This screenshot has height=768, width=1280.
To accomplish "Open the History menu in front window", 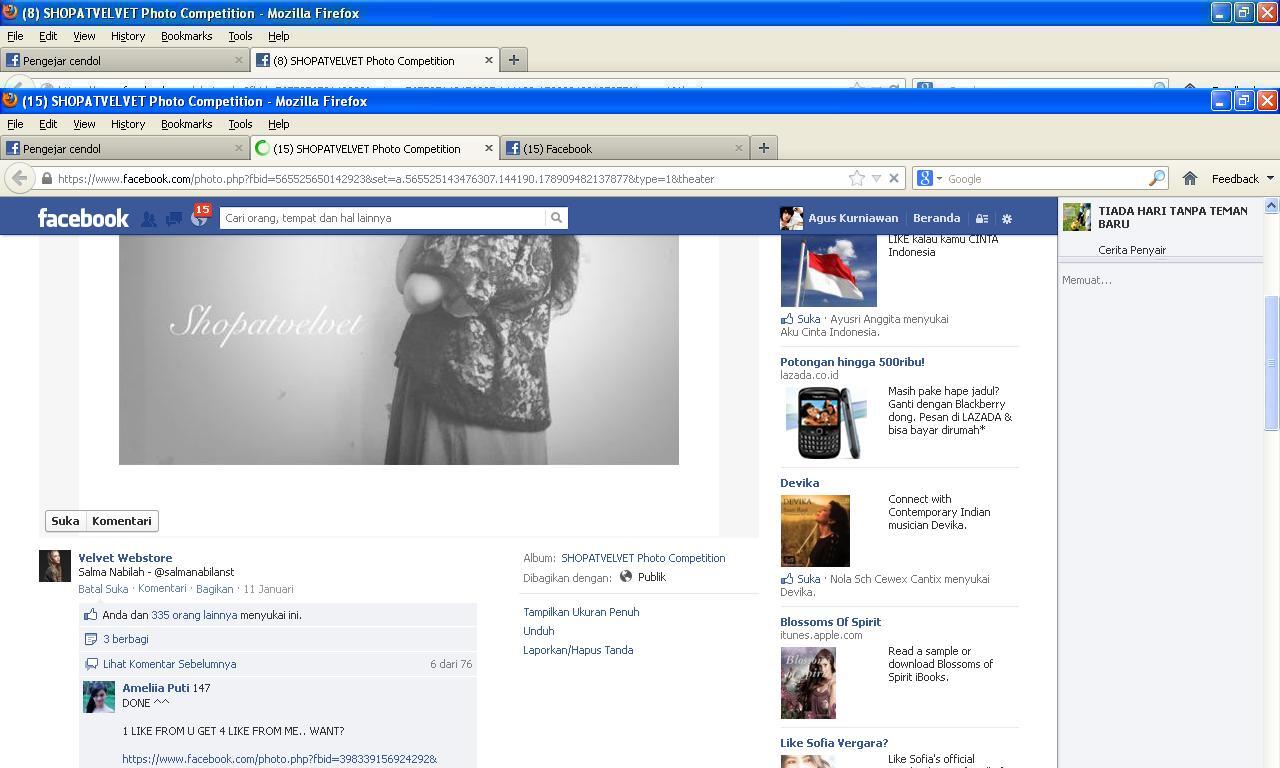I will pos(128,124).
